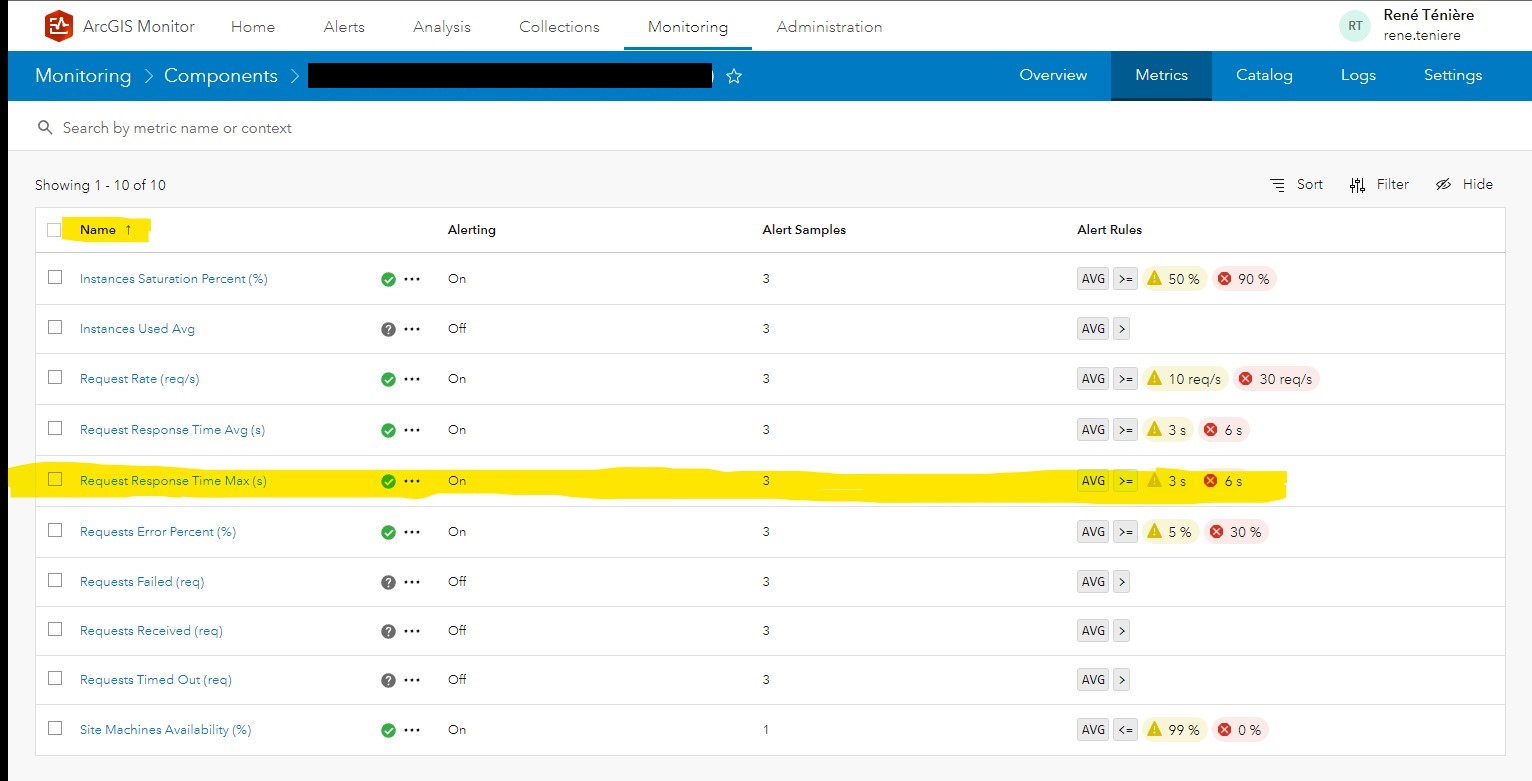Screen dimensions: 1532x781
Task: Click the critical icon showing 90% threshold
Action: pyautogui.click(x=1224, y=279)
